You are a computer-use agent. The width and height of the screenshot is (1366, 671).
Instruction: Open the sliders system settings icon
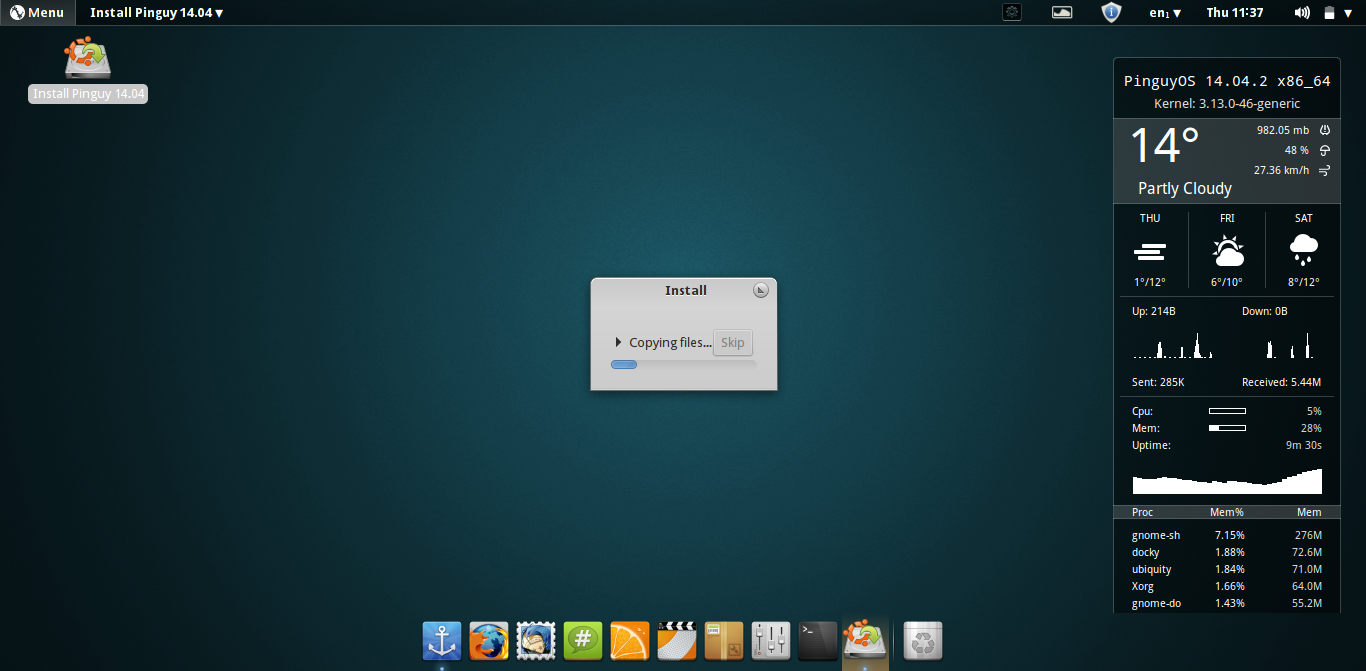click(771, 640)
